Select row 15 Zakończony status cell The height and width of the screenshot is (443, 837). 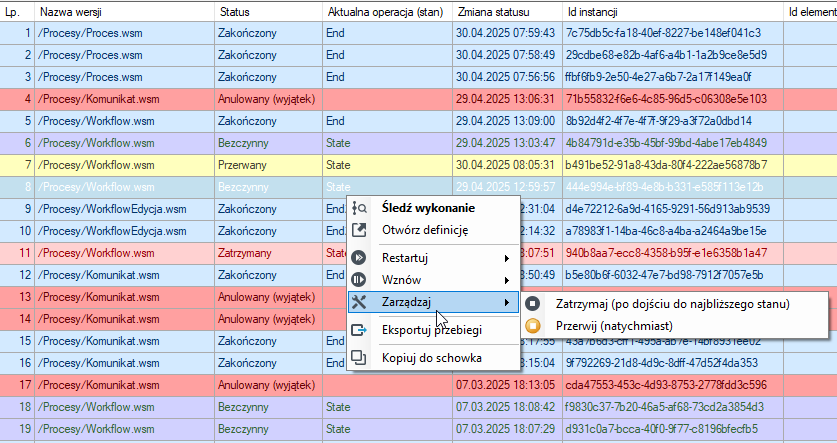click(269, 341)
